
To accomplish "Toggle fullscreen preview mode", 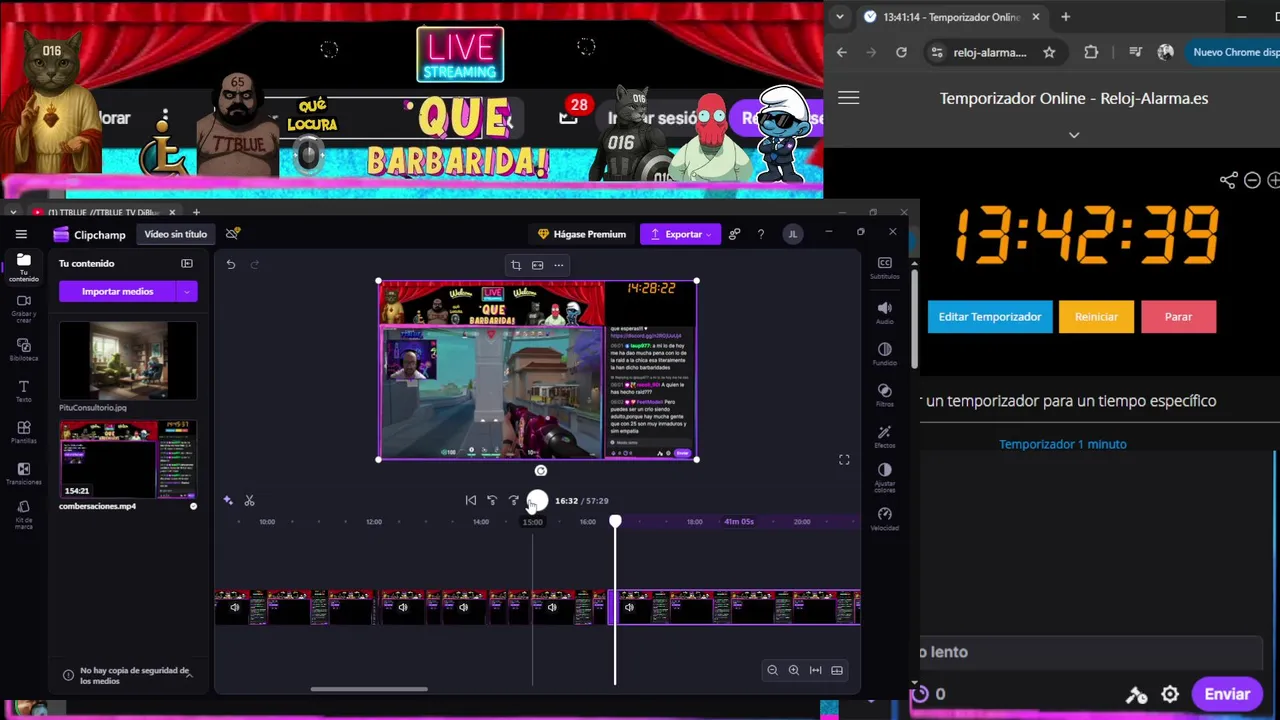I will tap(844, 460).
